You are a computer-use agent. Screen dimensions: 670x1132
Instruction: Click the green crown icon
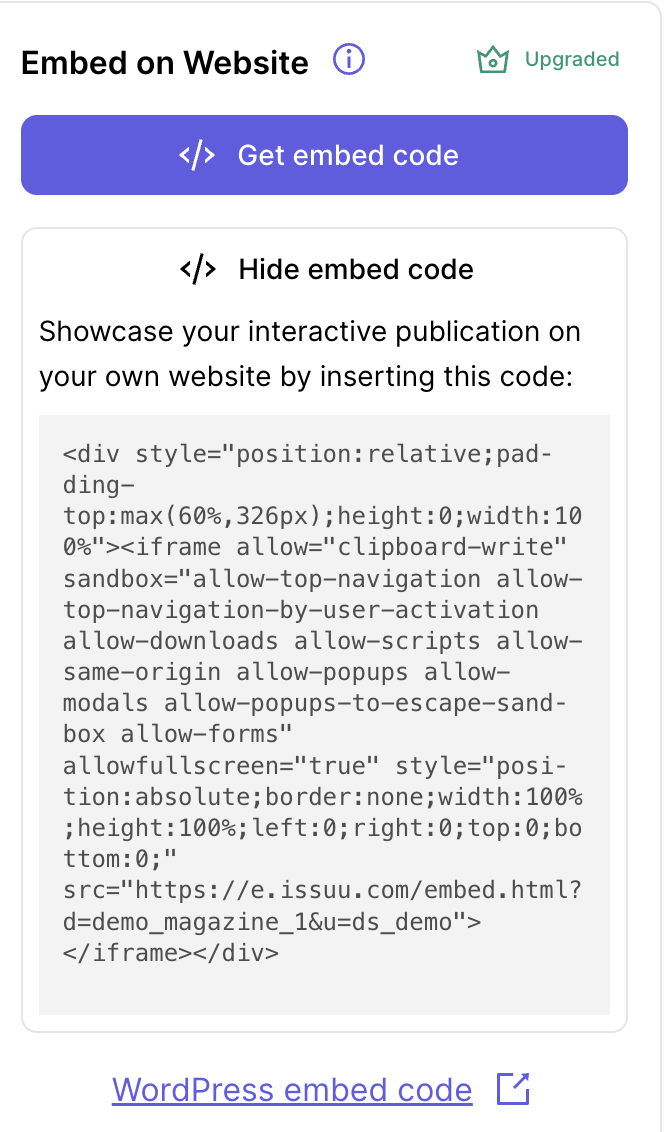(x=493, y=61)
